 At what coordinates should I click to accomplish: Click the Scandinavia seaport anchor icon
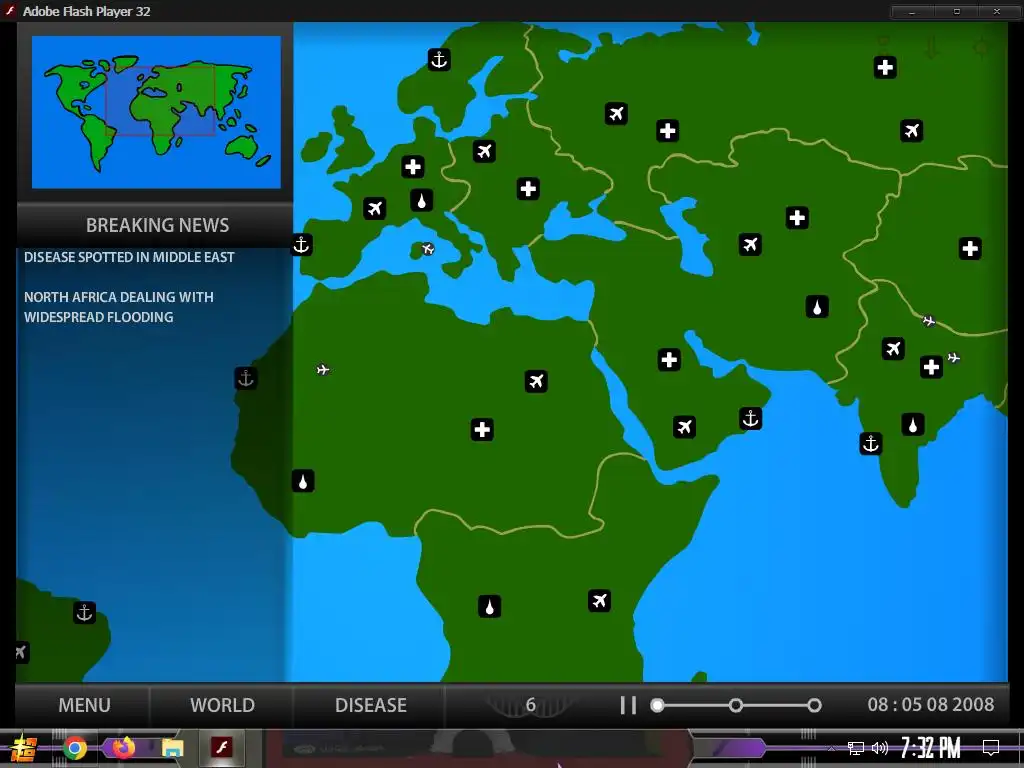[x=439, y=59]
